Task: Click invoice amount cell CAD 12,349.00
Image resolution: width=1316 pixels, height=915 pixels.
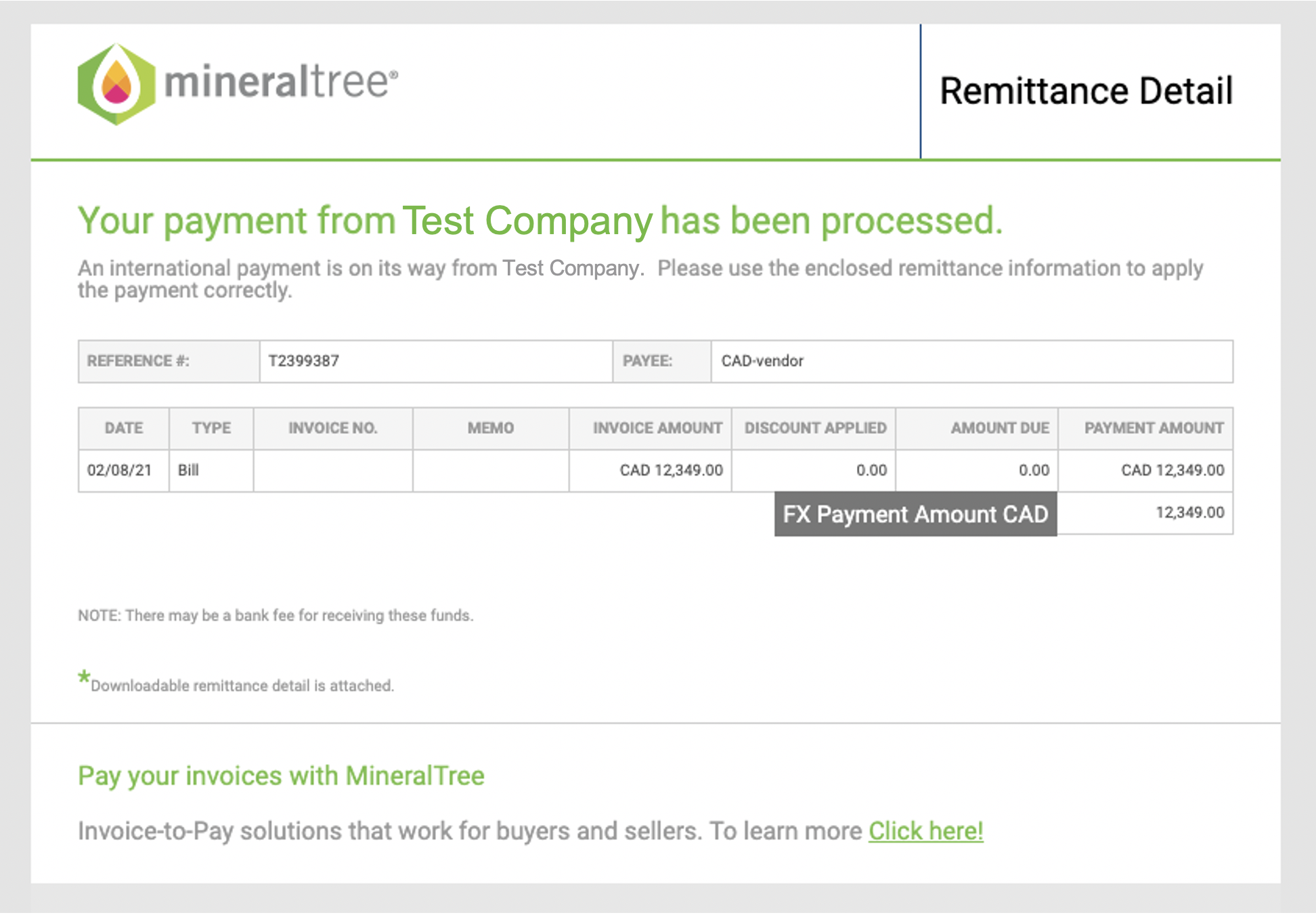Action: (651, 470)
